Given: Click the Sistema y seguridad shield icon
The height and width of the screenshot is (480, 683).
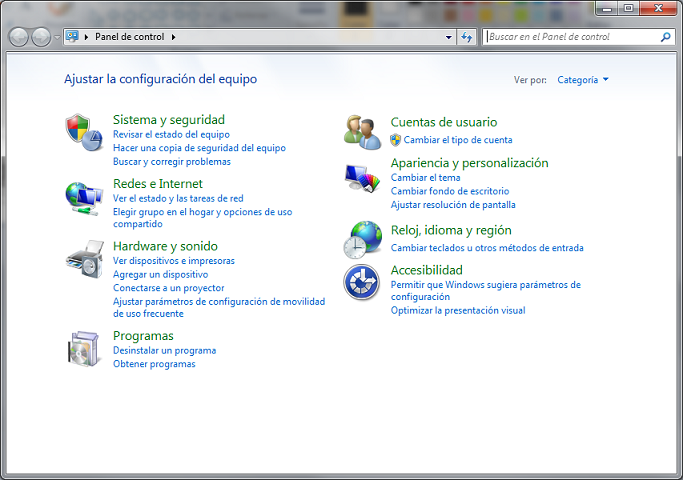Looking at the screenshot, I should (84, 132).
